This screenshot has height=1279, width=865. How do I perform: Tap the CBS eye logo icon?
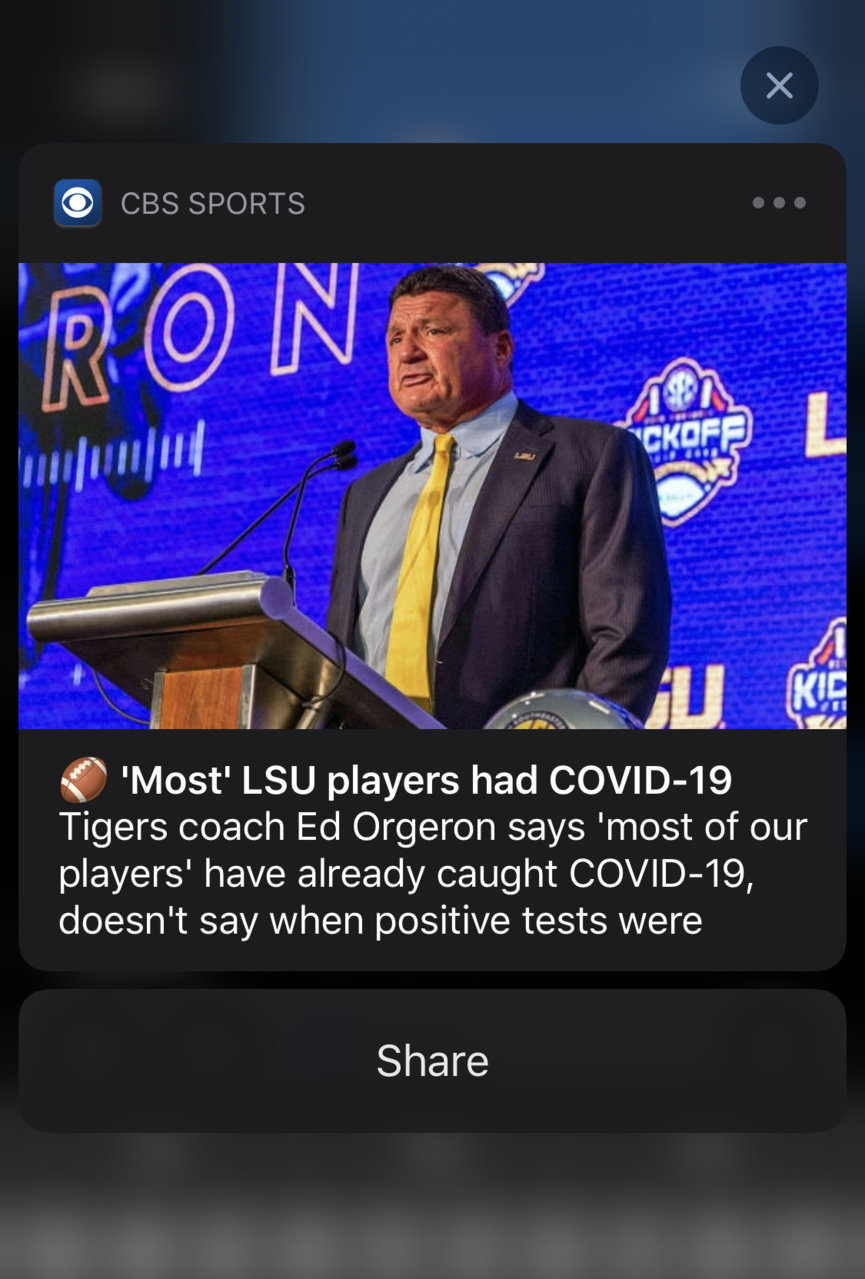click(77, 203)
